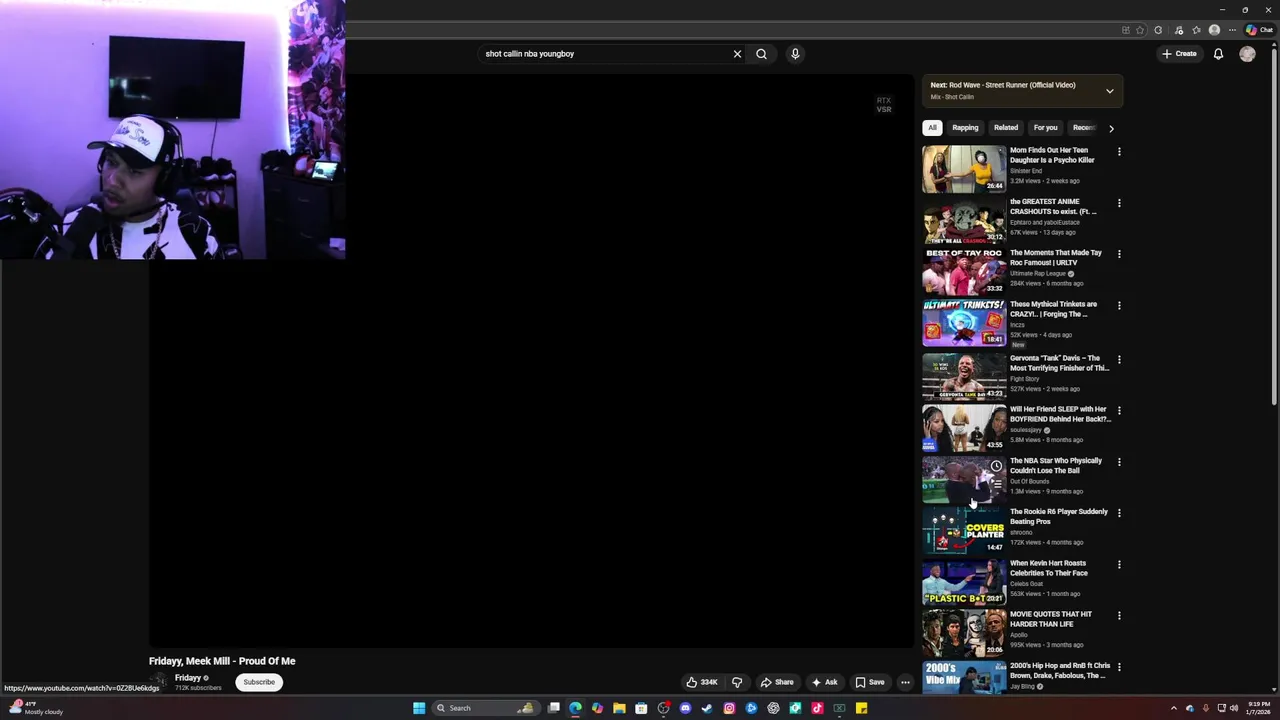The height and width of the screenshot is (720, 1280).
Task: Open YouTube notifications bell
Action: point(1218,54)
